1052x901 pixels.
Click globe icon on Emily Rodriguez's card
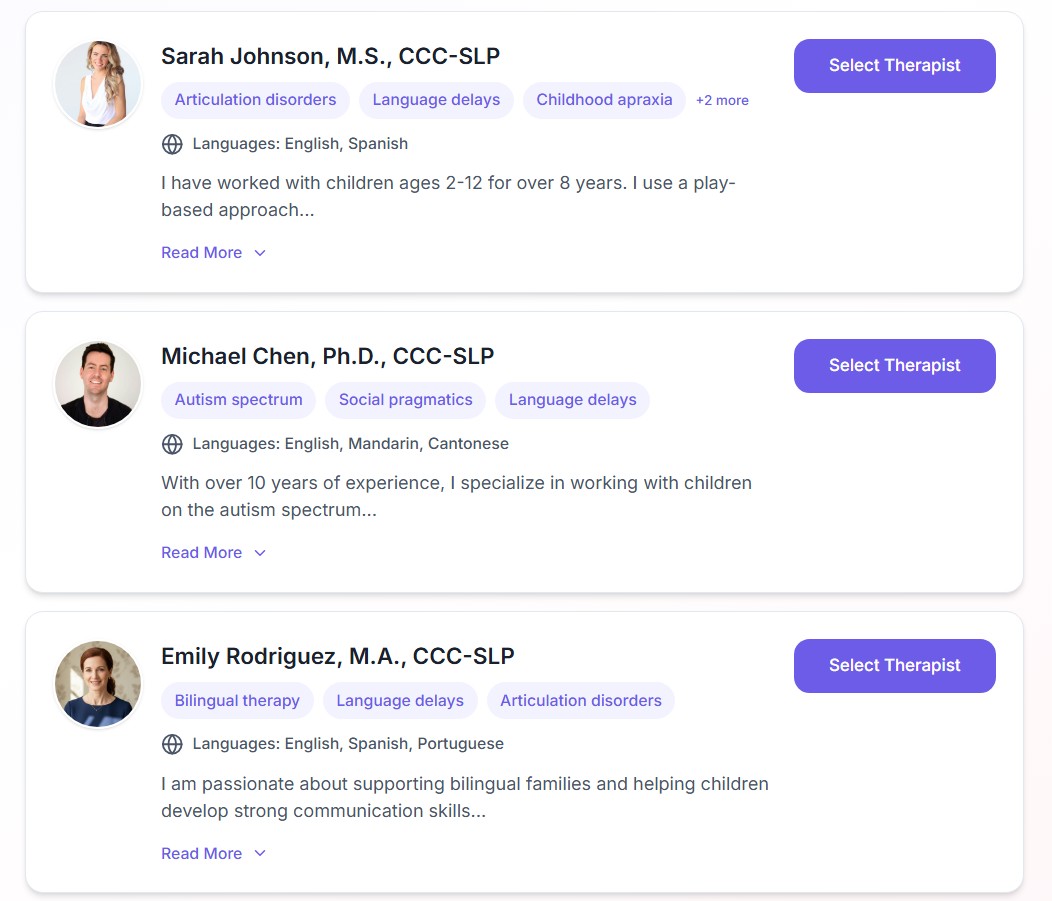tap(172, 744)
